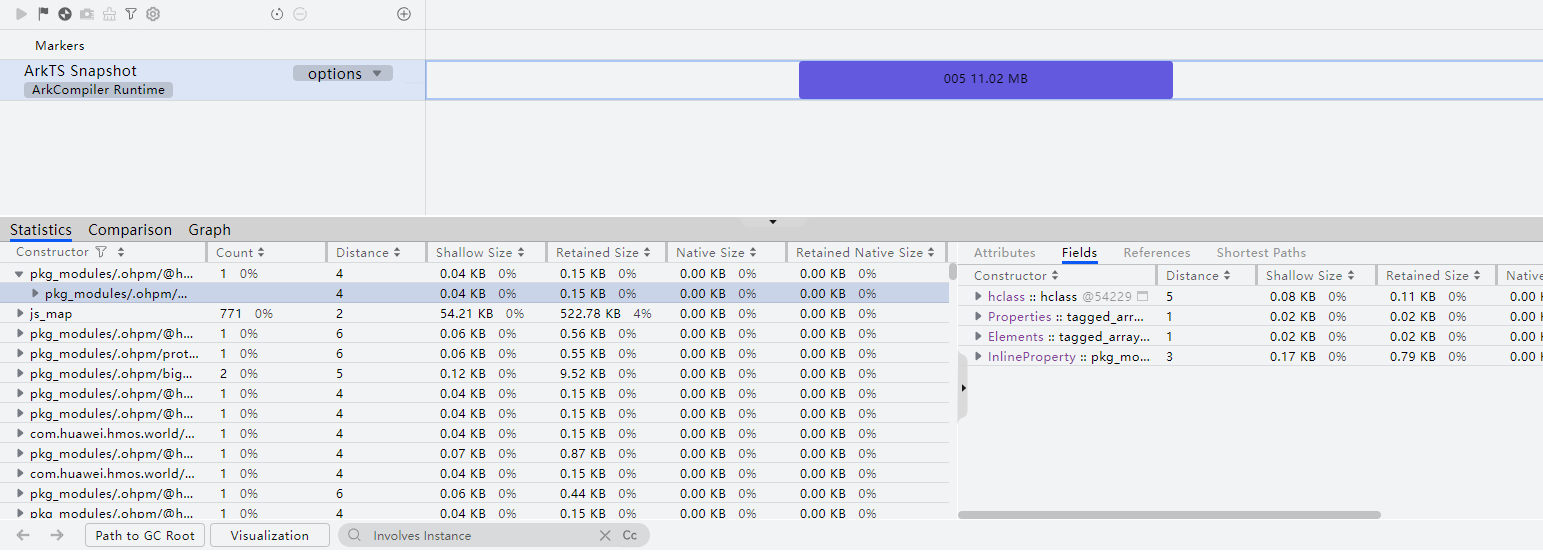Expand the highlighted pkg_modules/.ohpm/ child row

36,294
